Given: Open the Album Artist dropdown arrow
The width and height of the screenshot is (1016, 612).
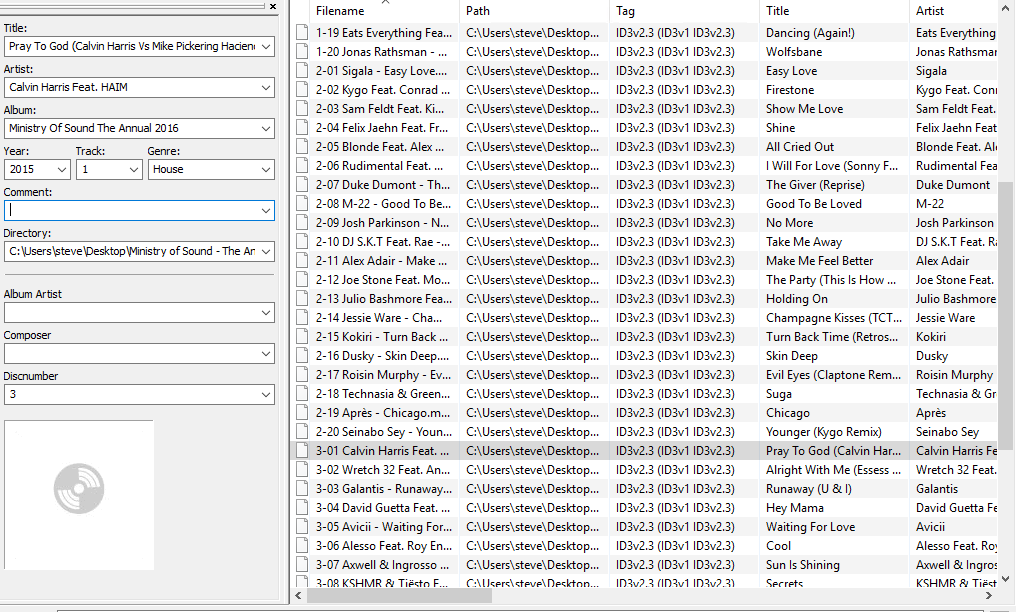Looking at the screenshot, I should (266, 313).
